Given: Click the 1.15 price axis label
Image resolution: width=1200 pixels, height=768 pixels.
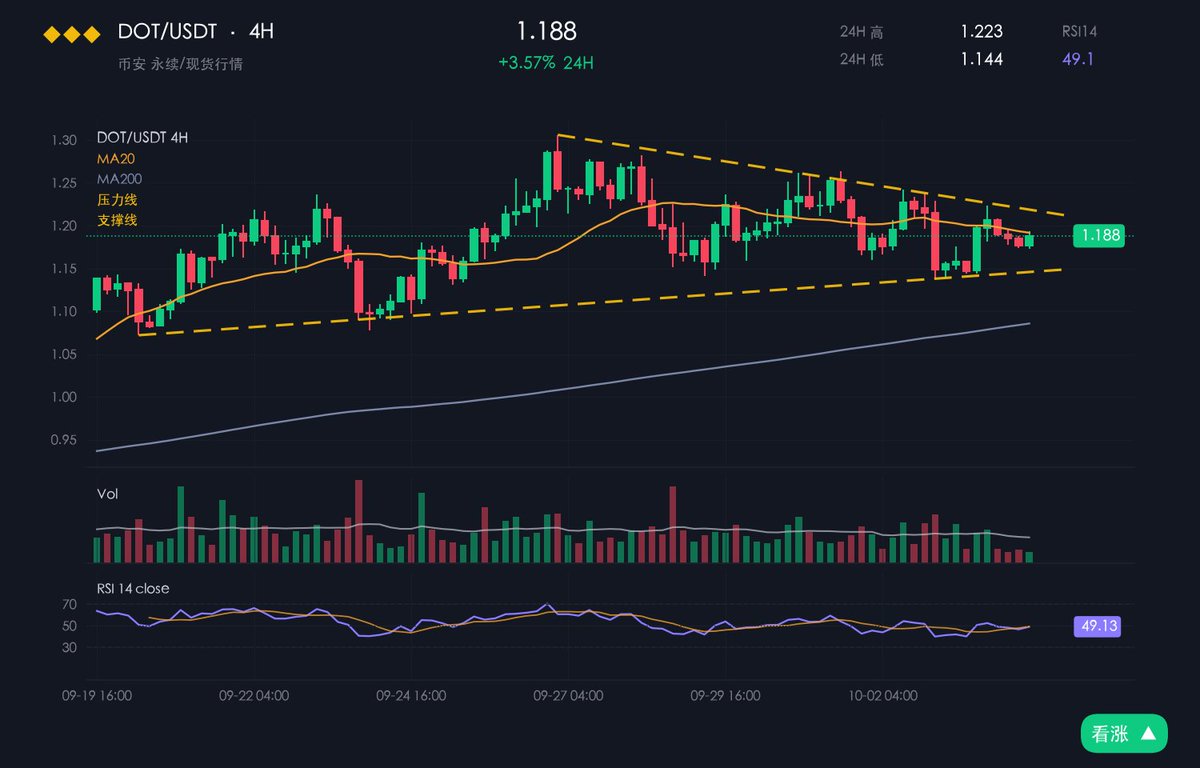Looking at the screenshot, I should 64,269.
